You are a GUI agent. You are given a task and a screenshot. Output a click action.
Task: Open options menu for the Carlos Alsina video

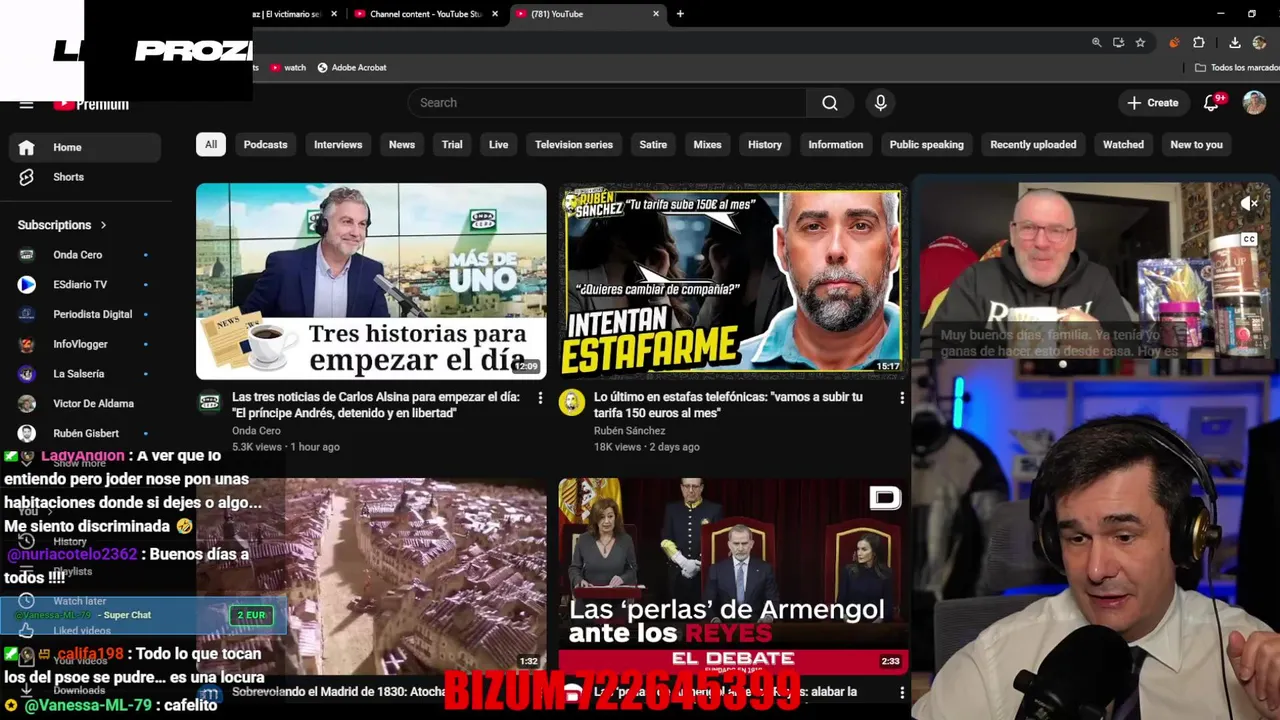pos(540,398)
